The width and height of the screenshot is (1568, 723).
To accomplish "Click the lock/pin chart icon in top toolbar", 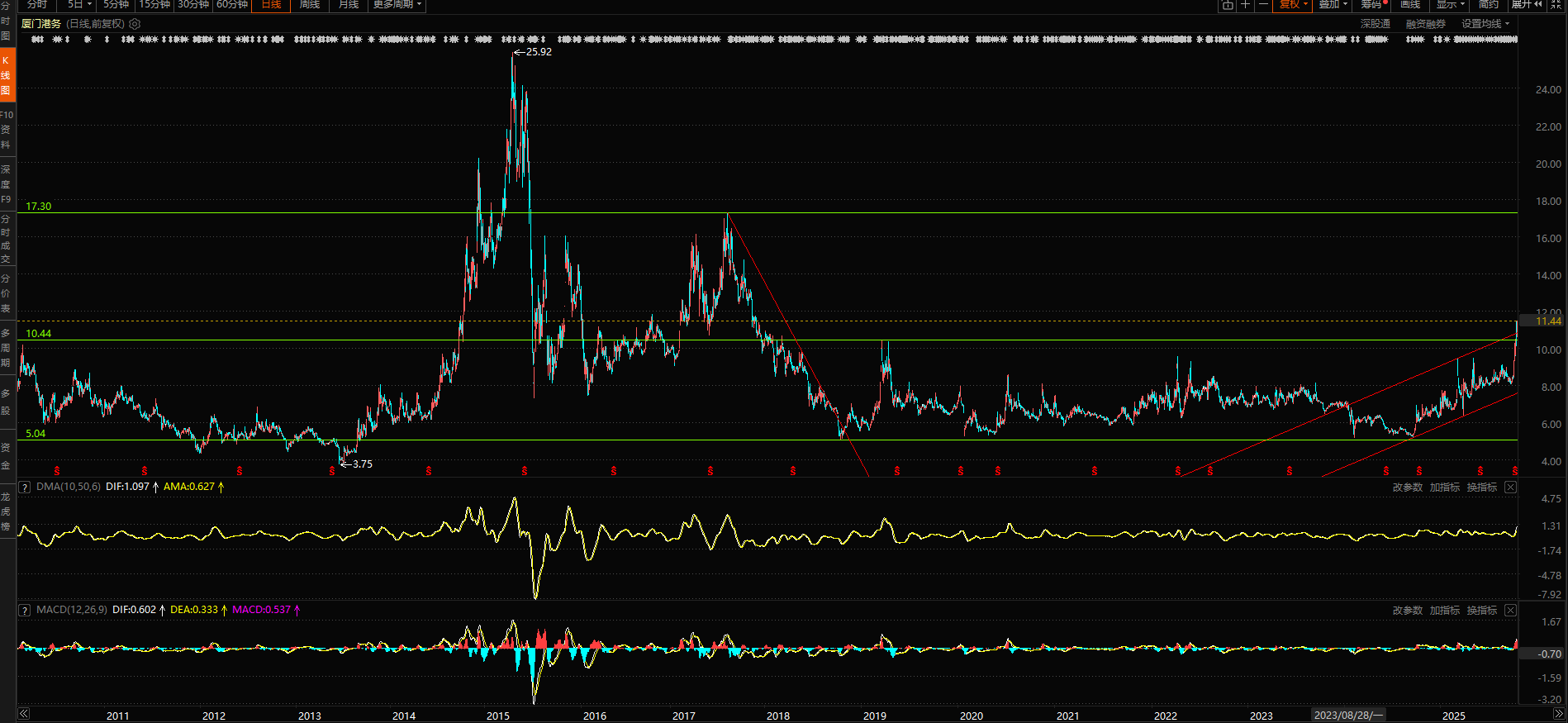I will [1228, 5].
